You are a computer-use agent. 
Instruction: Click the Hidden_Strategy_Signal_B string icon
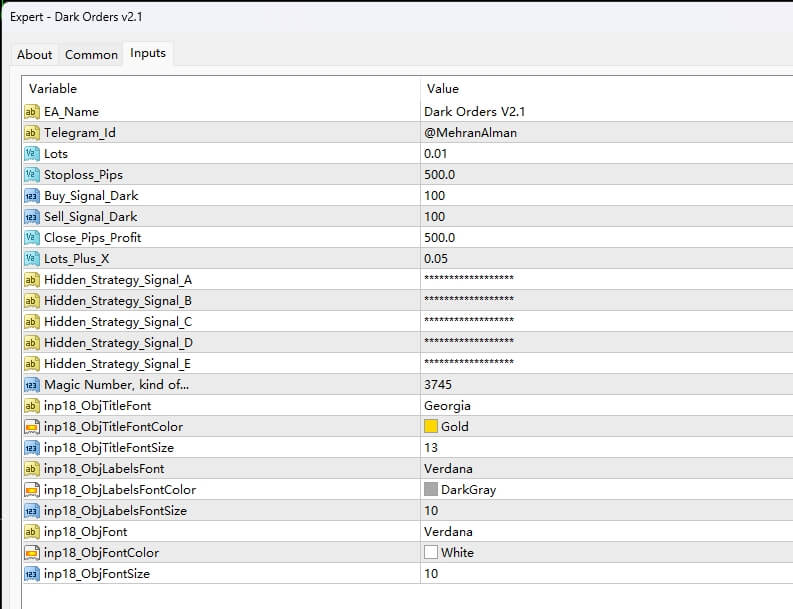(31, 301)
